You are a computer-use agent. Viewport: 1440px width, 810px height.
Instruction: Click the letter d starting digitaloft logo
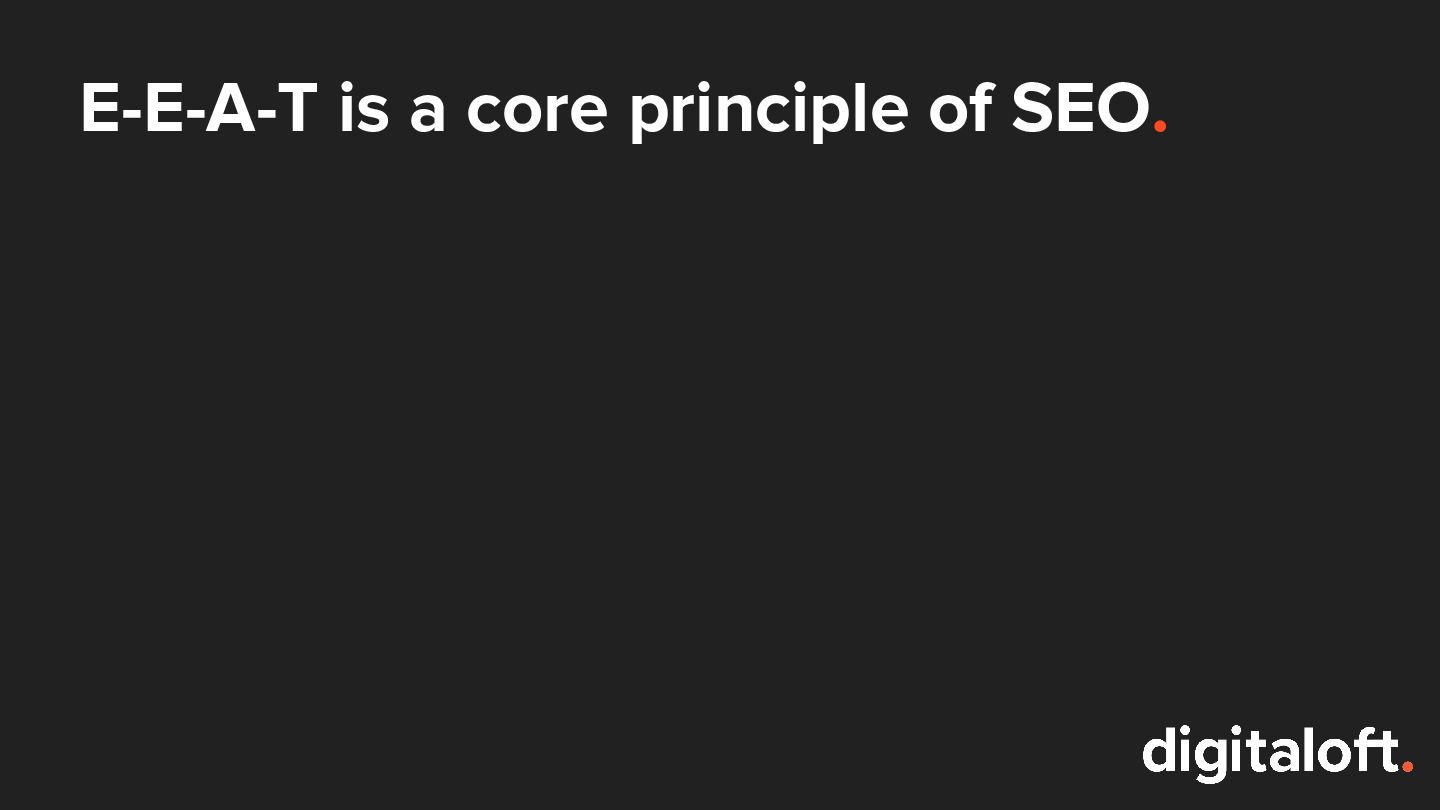pyautogui.click(x=1159, y=750)
